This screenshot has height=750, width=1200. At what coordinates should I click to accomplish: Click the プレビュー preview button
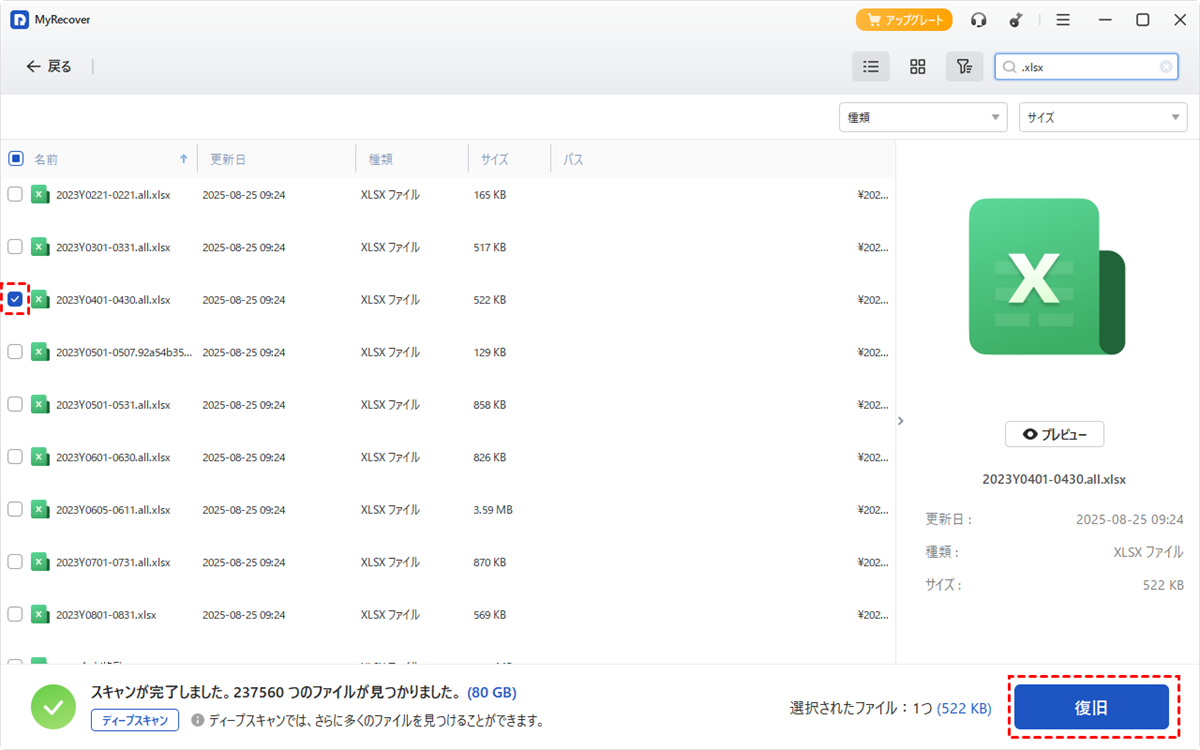1054,434
